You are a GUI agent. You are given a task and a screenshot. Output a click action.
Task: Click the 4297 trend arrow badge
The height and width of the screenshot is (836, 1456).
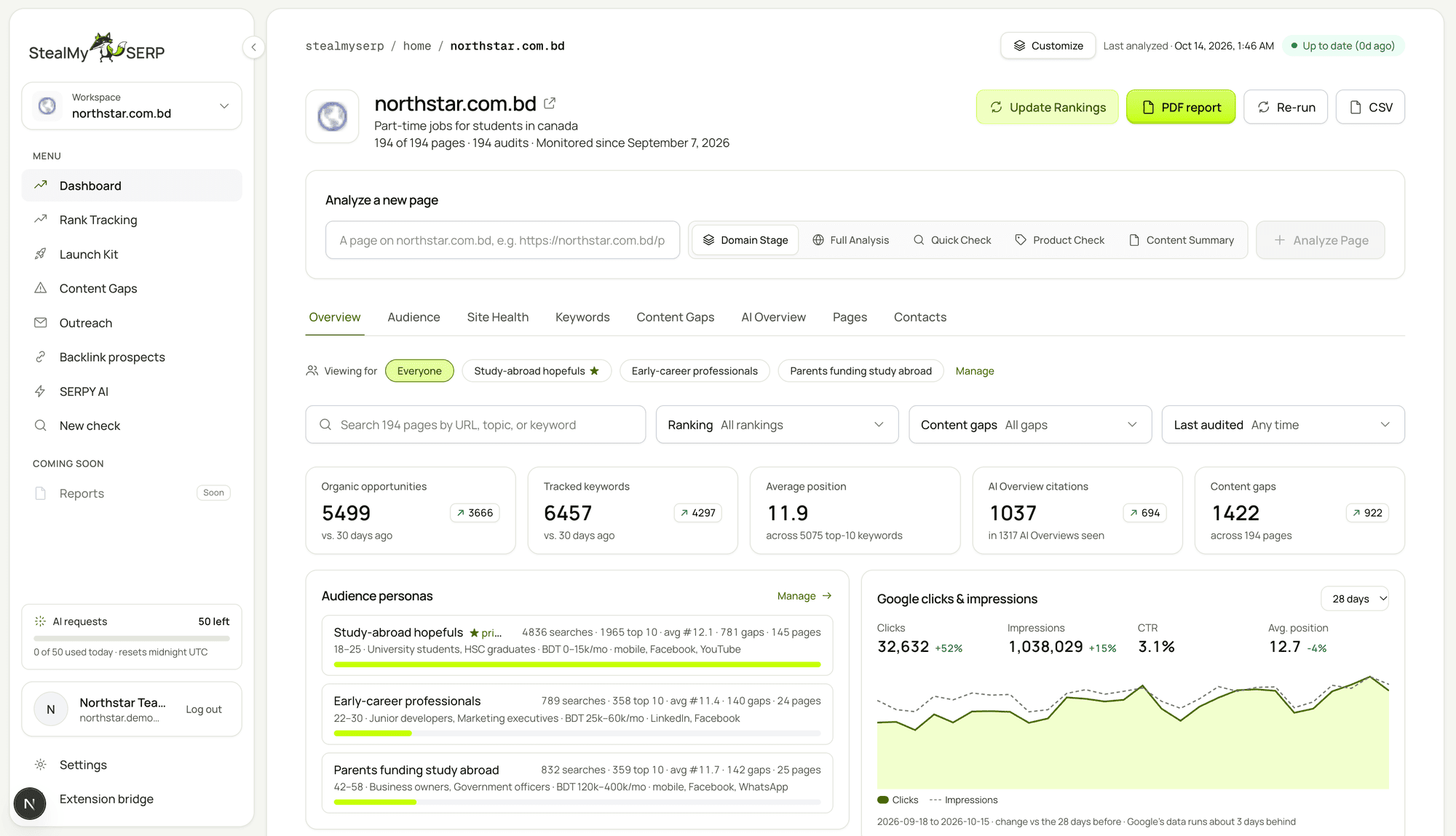(697, 513)
